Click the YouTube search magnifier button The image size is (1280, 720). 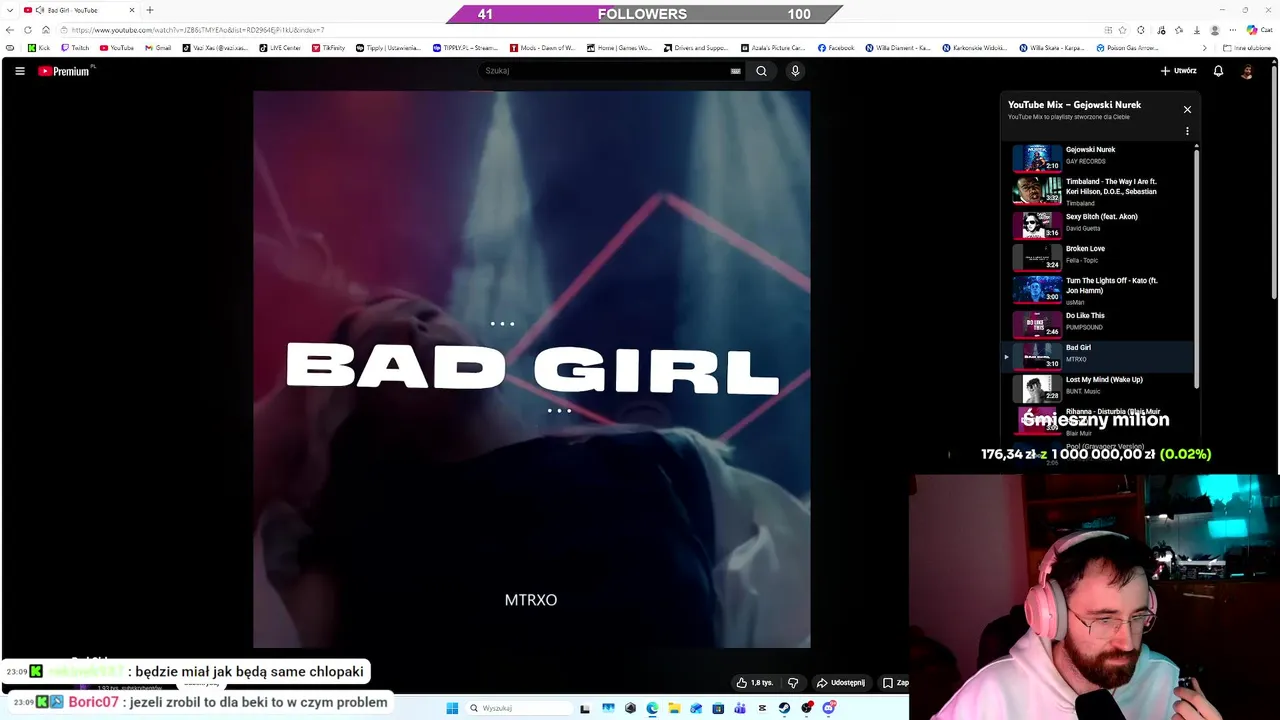(x=761, y=71)
